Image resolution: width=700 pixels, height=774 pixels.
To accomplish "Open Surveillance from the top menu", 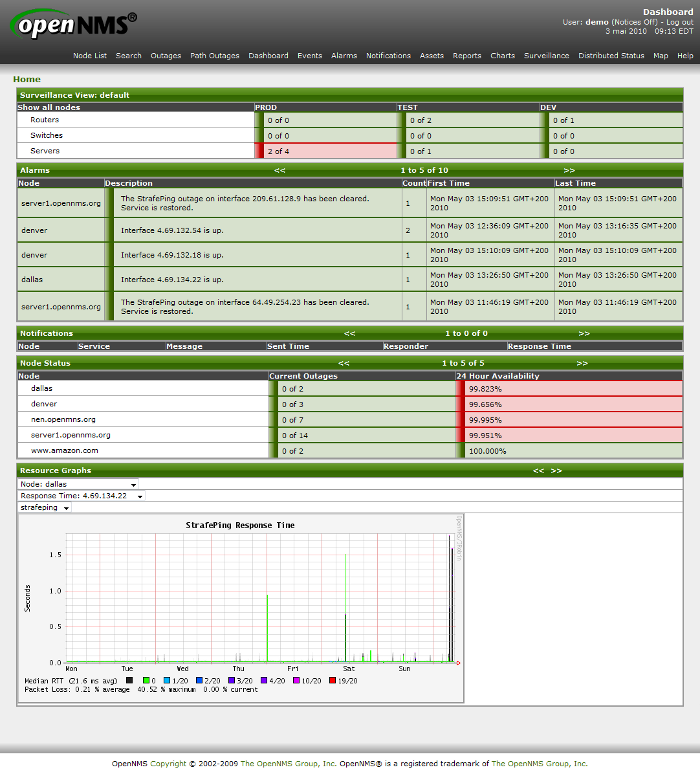I will [x=546, y=56].
